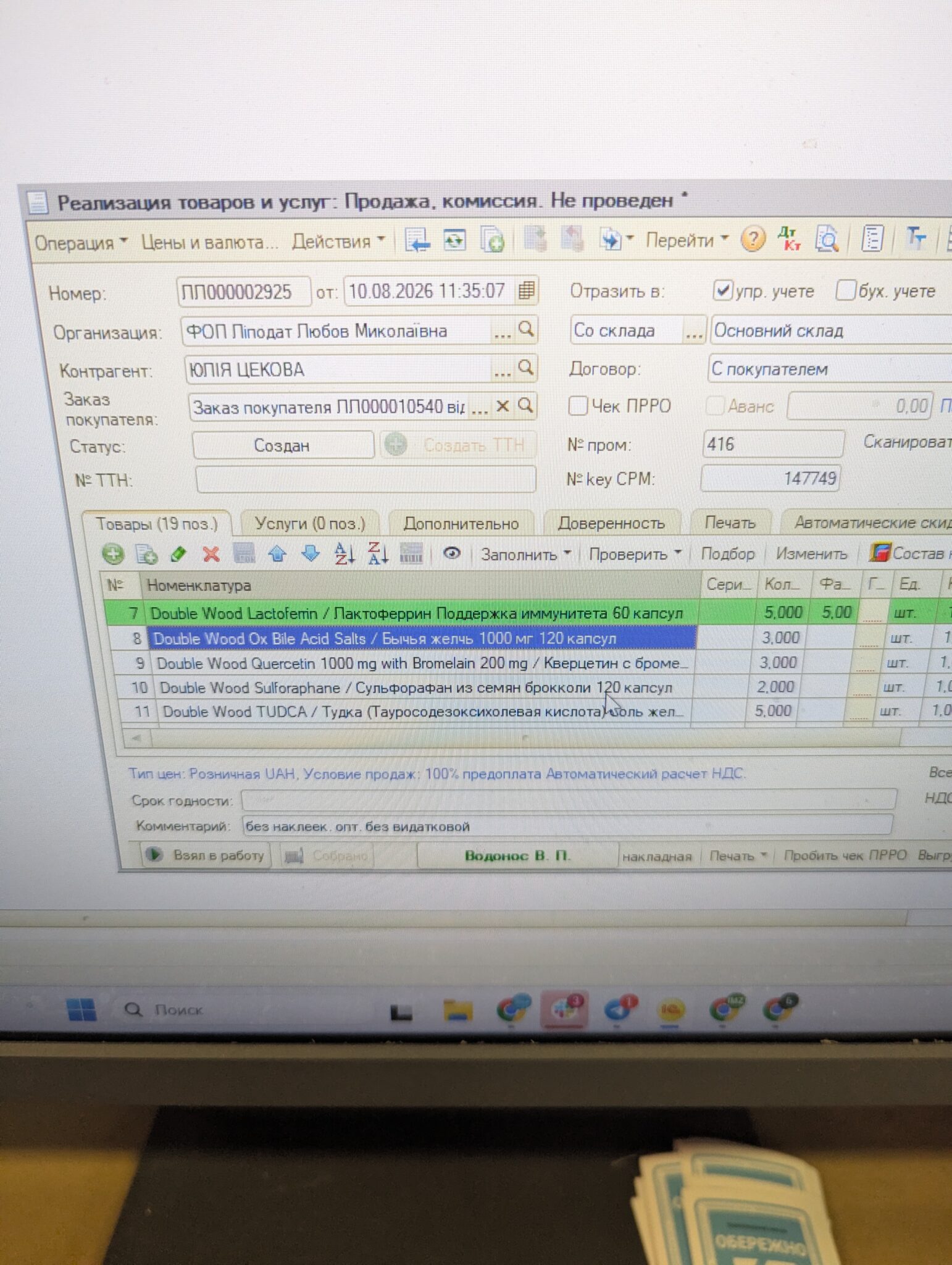The width and height of the screenshot is (952, 1265).
Task: Open Цены и валюта settings
Action: (209, 242)
